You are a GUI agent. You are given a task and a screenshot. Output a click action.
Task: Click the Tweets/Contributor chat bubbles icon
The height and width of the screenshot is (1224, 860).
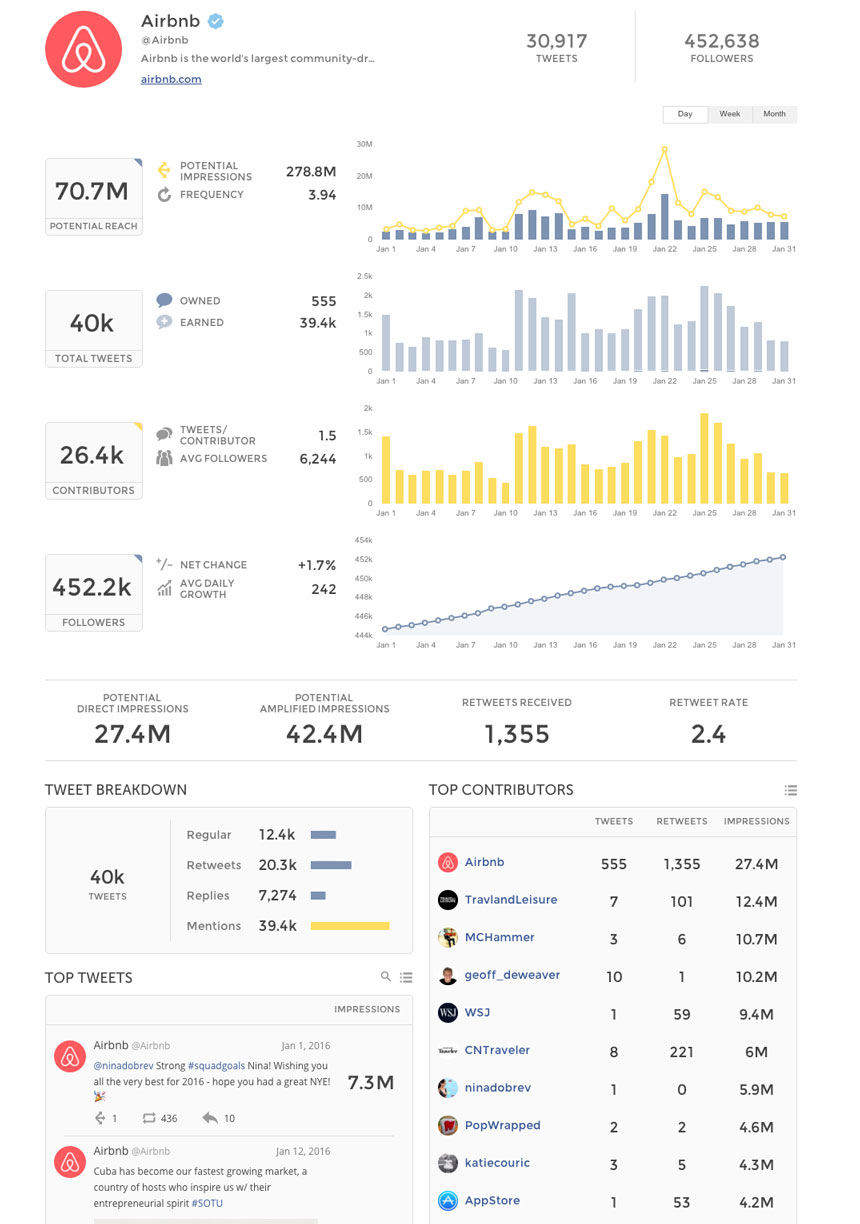[165, 435]
